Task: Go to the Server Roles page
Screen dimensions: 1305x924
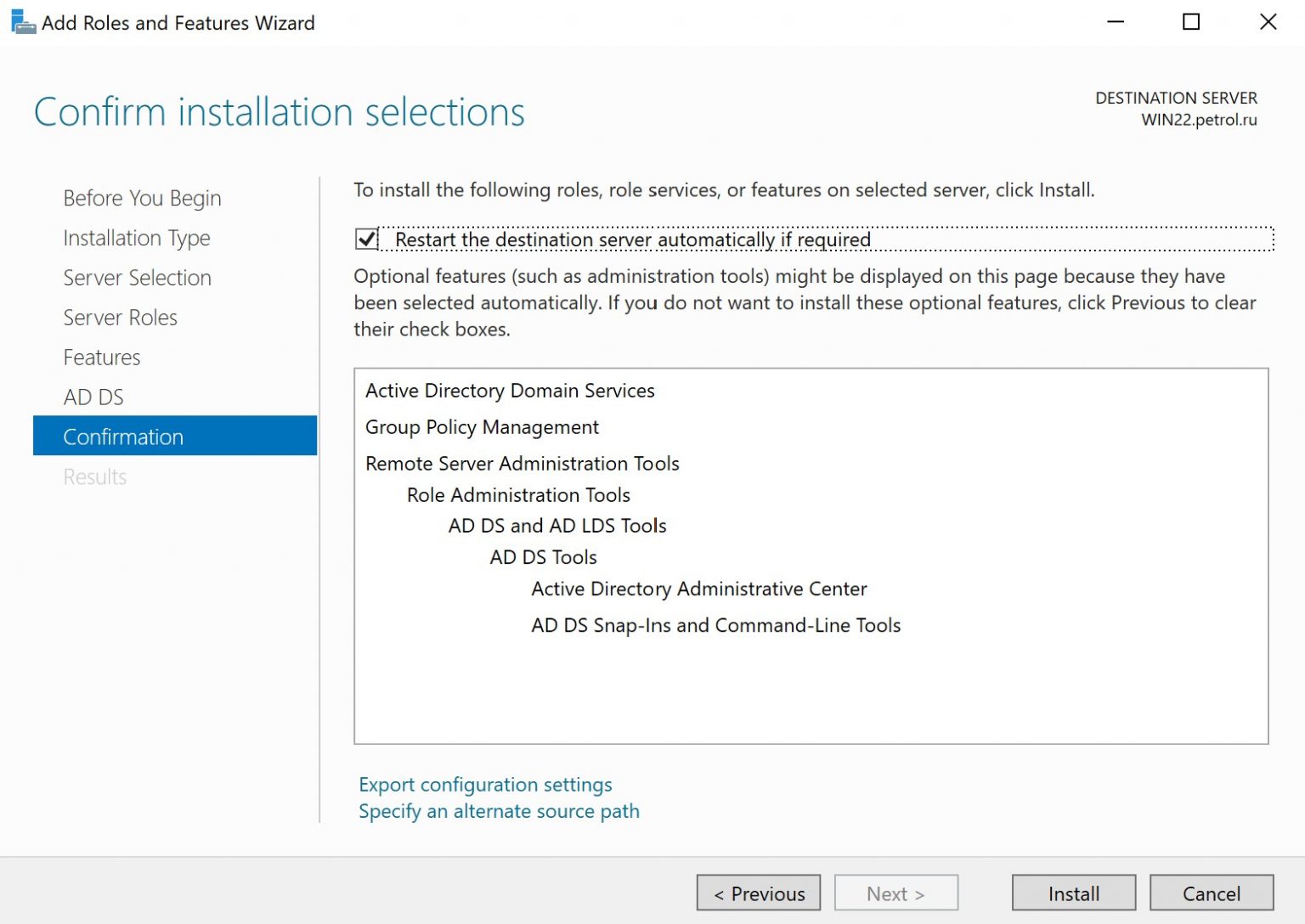Action: point(120,318)
